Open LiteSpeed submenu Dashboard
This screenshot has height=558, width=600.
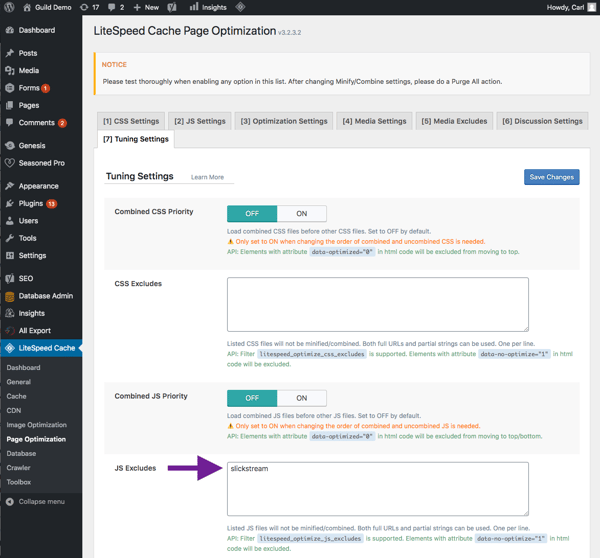coord(23,367)
